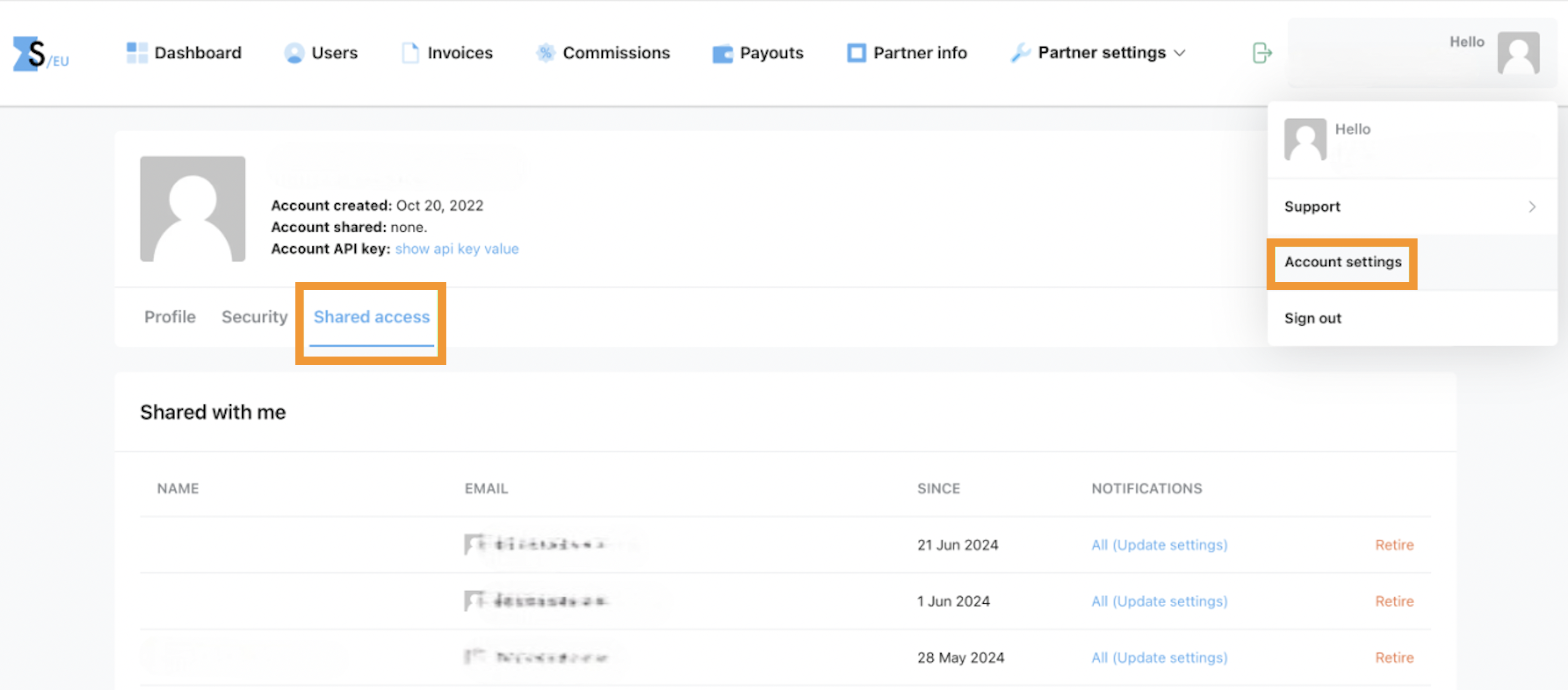Click the S/EU logo

(x=41, y=54)
